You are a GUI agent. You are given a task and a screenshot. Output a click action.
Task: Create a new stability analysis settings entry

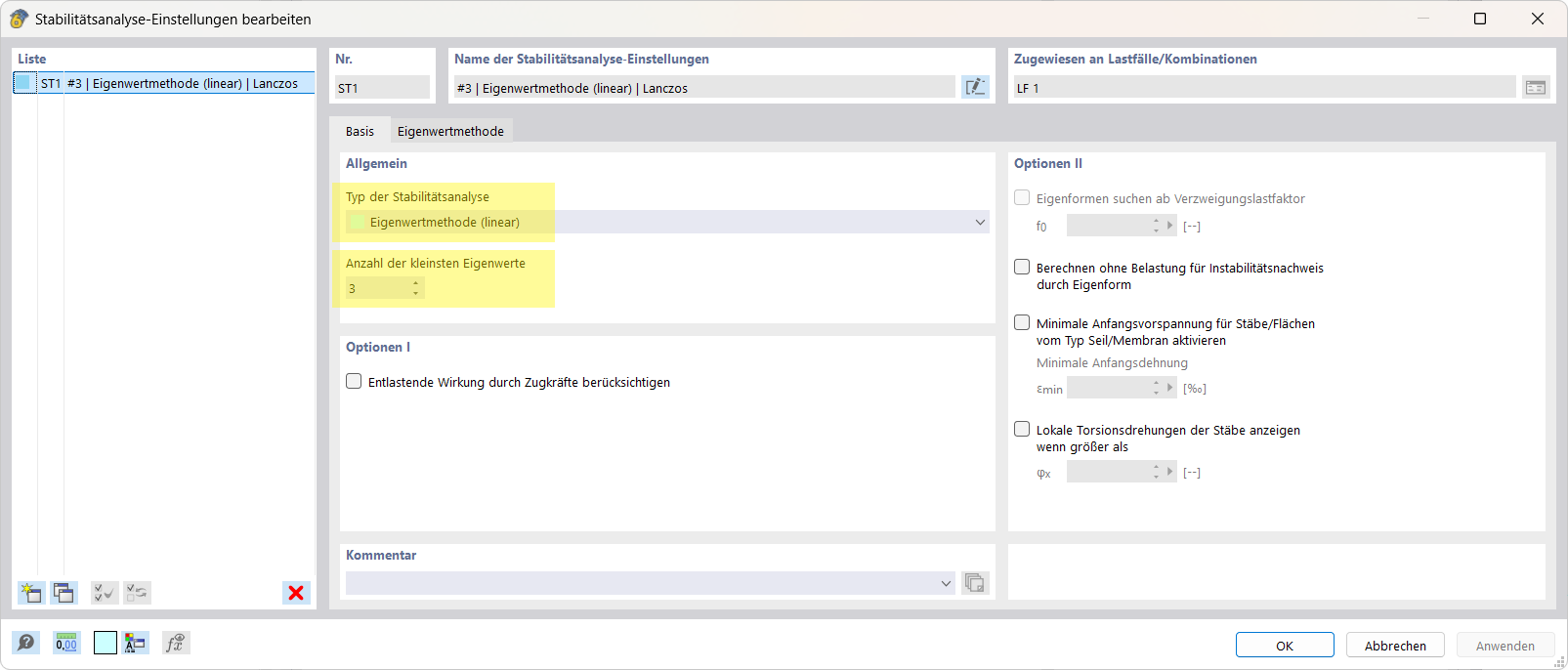click(x=31, y=593)
